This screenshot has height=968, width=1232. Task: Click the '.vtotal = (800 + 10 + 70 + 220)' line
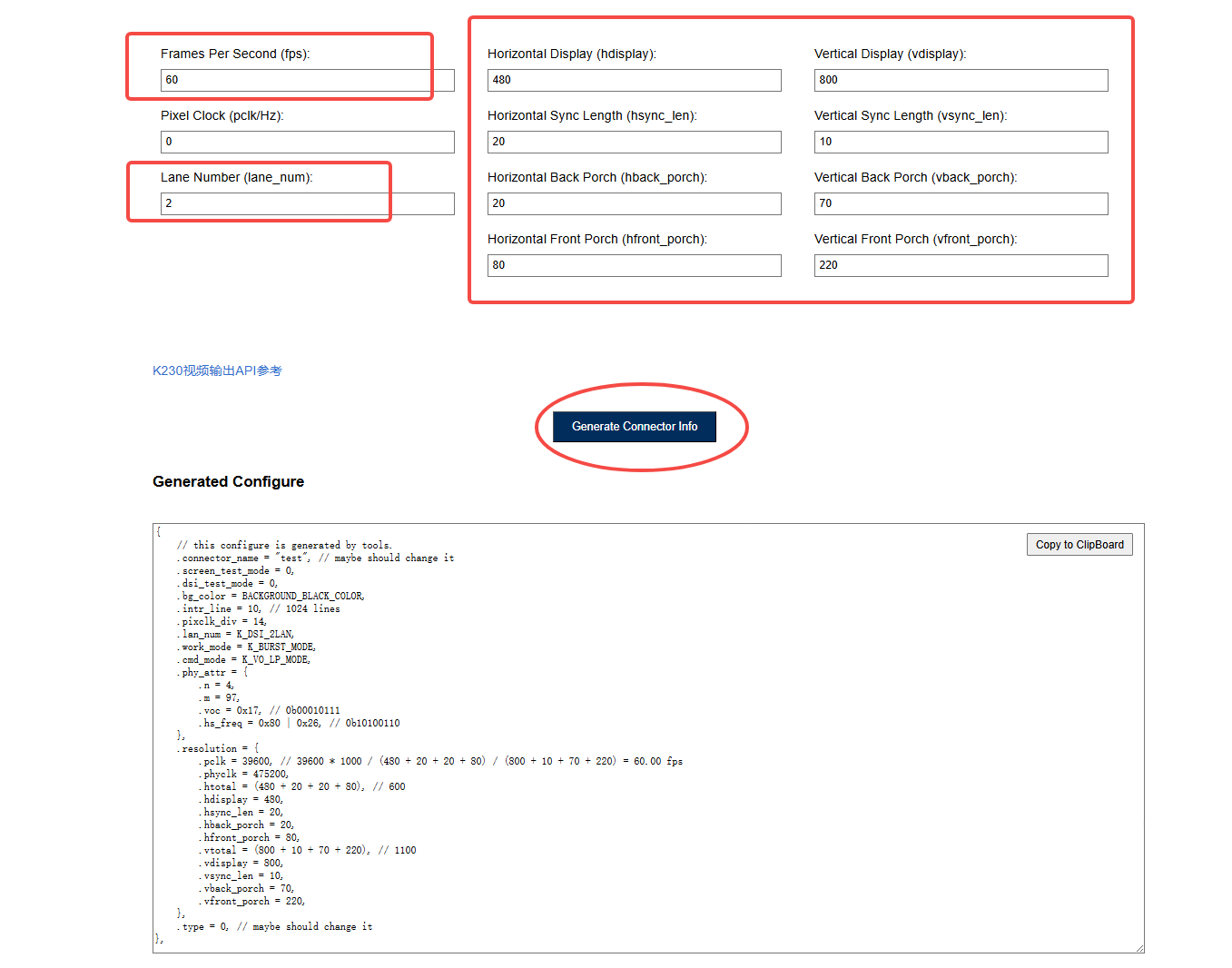tap(308, 851)
